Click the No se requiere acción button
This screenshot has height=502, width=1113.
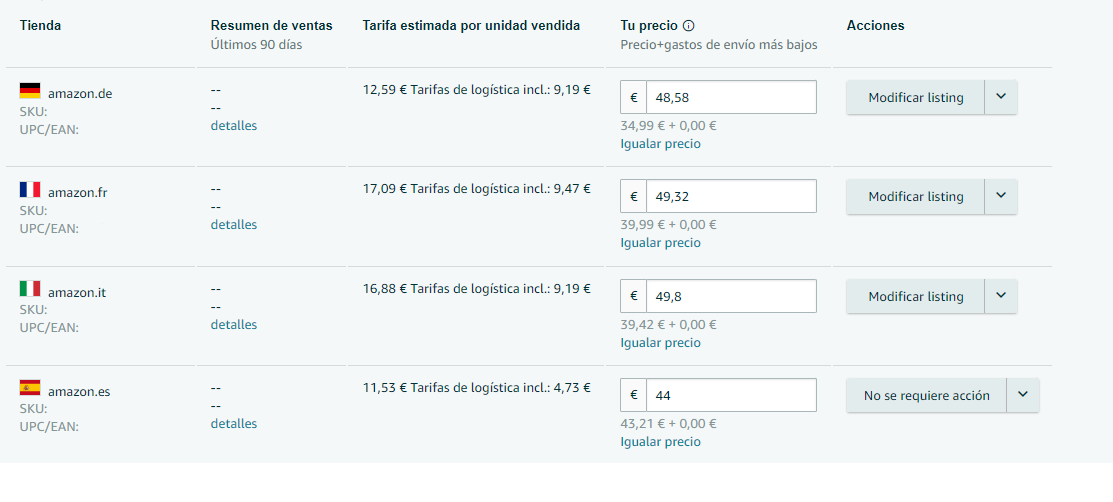pyautogui.click(x=926, y=395)
